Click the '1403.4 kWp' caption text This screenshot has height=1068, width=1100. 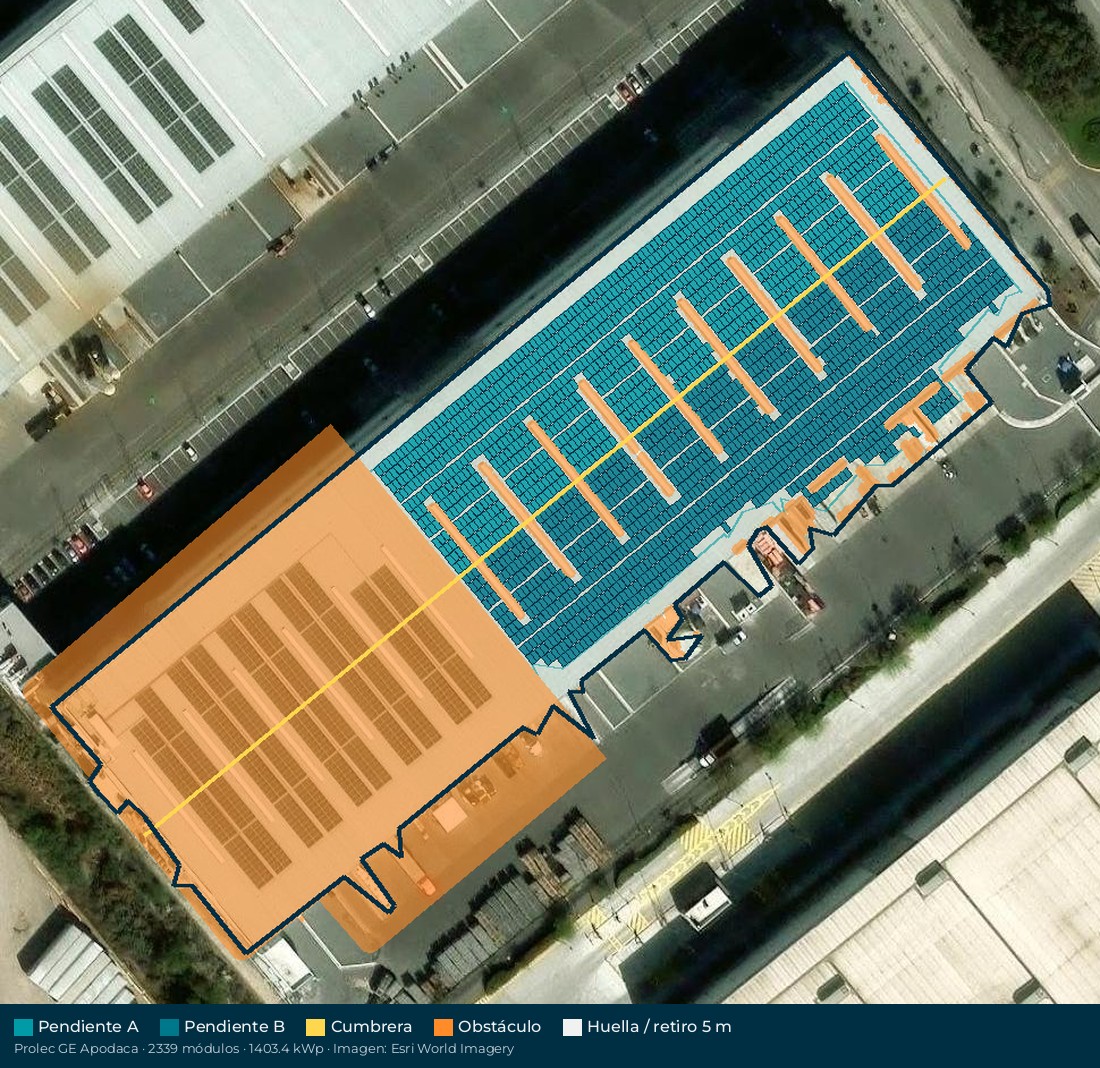tap(286, 1049)
